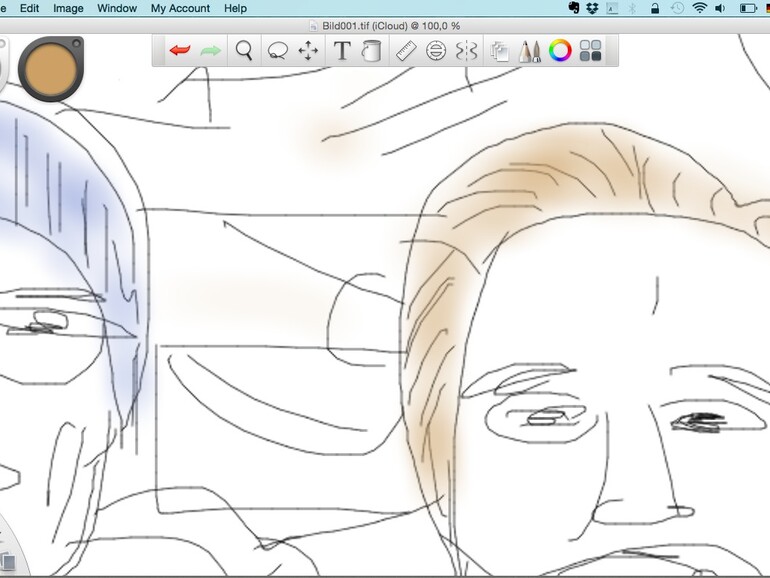Click the Evernote menu bar icon

pos(574,8)
